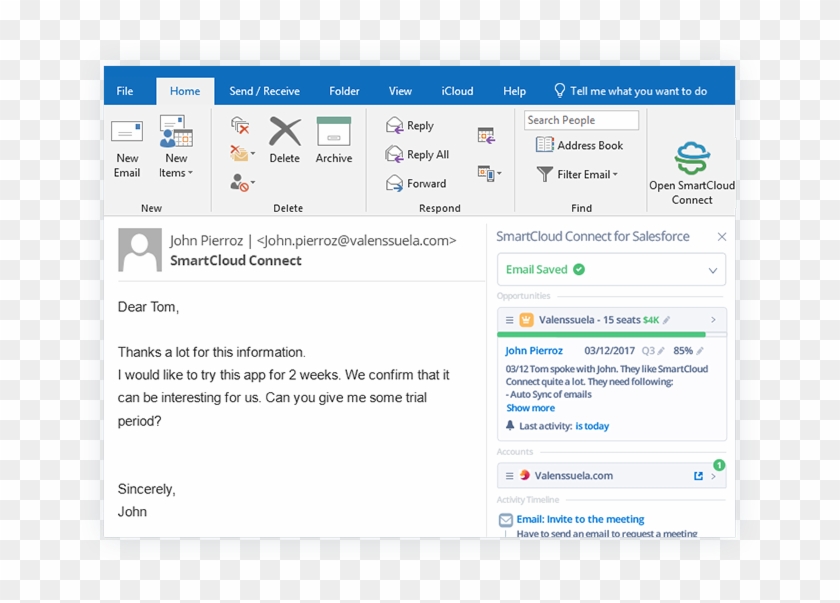
Task: Expand the Email Saved dropdown
Action: [x=712, y=270]
